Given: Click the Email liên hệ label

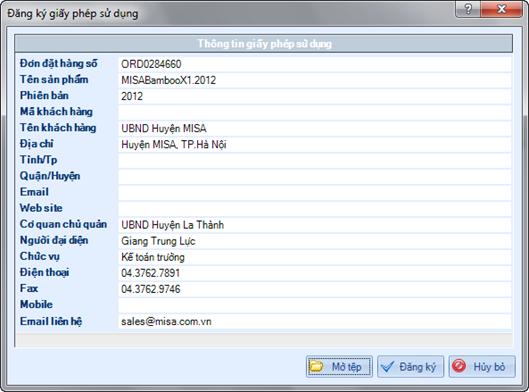Looking at the screenshot, I should pos(51,321).
